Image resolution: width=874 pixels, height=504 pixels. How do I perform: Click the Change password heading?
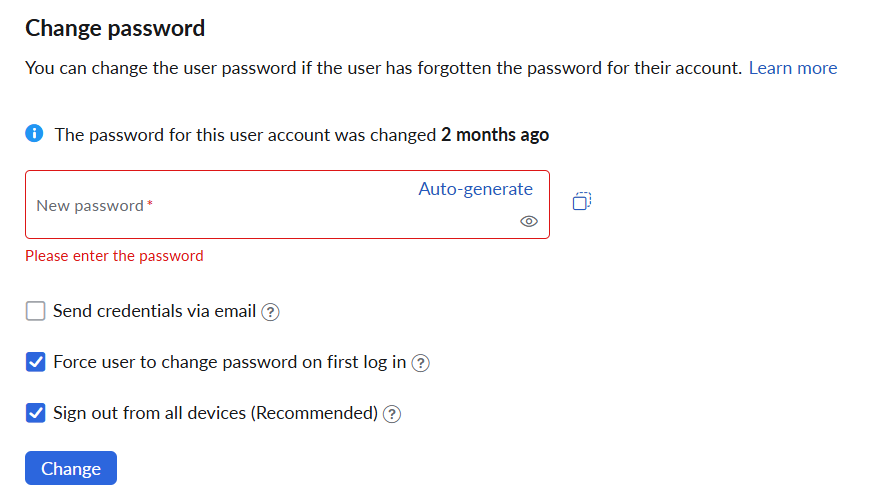[115, 28]
